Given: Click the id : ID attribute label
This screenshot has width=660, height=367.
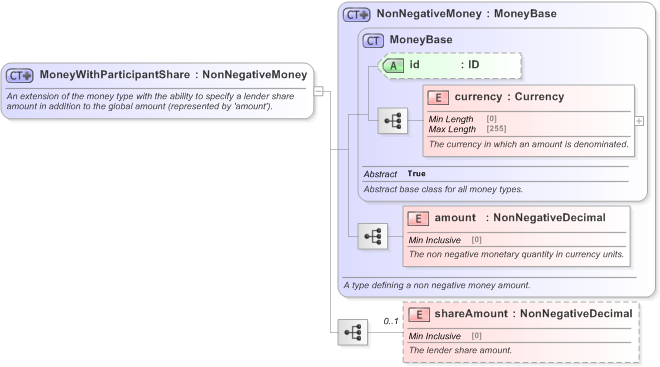Looking at the screenshot, I should [444, 64].
